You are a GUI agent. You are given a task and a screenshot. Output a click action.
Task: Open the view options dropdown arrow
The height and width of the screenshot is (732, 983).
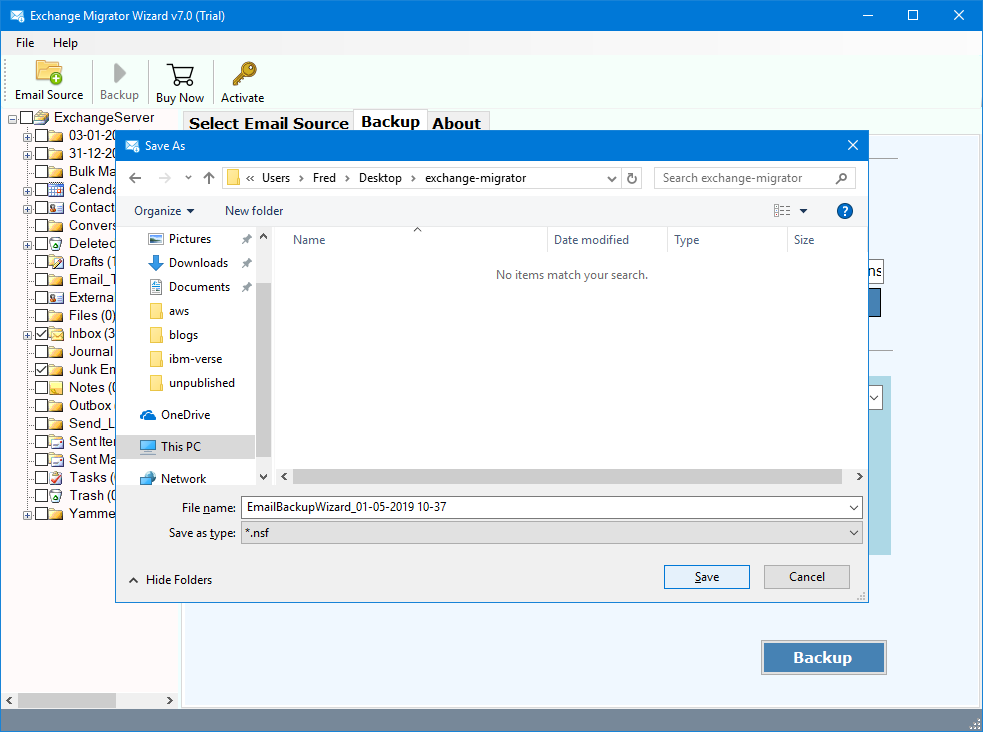pyautogui.click(x=803, y=211)
